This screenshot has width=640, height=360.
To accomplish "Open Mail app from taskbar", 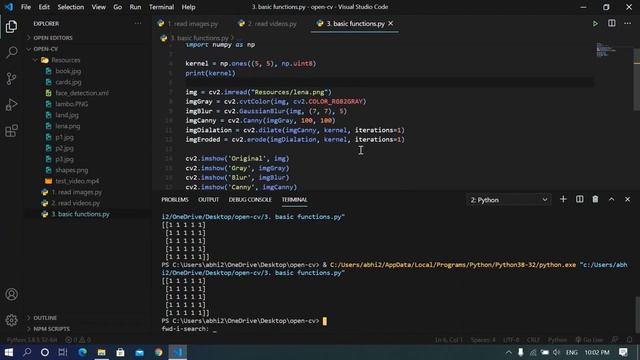I will pyautogui.click(x=140, y=352).
